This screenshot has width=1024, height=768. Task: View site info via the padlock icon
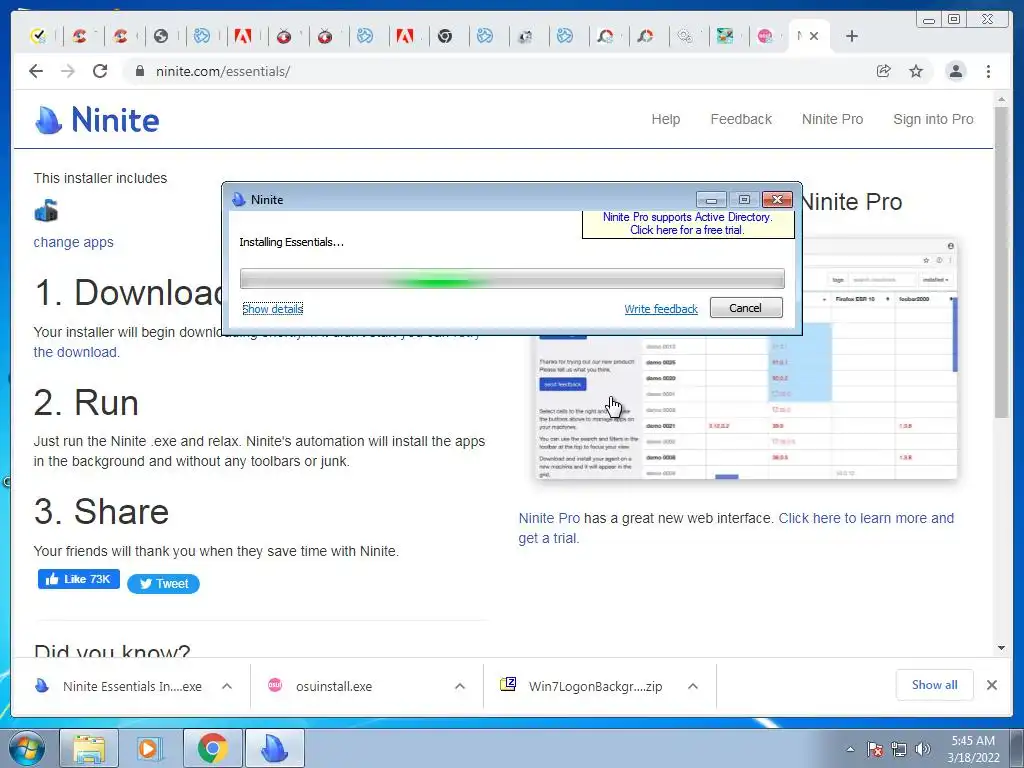coord(139,71)
